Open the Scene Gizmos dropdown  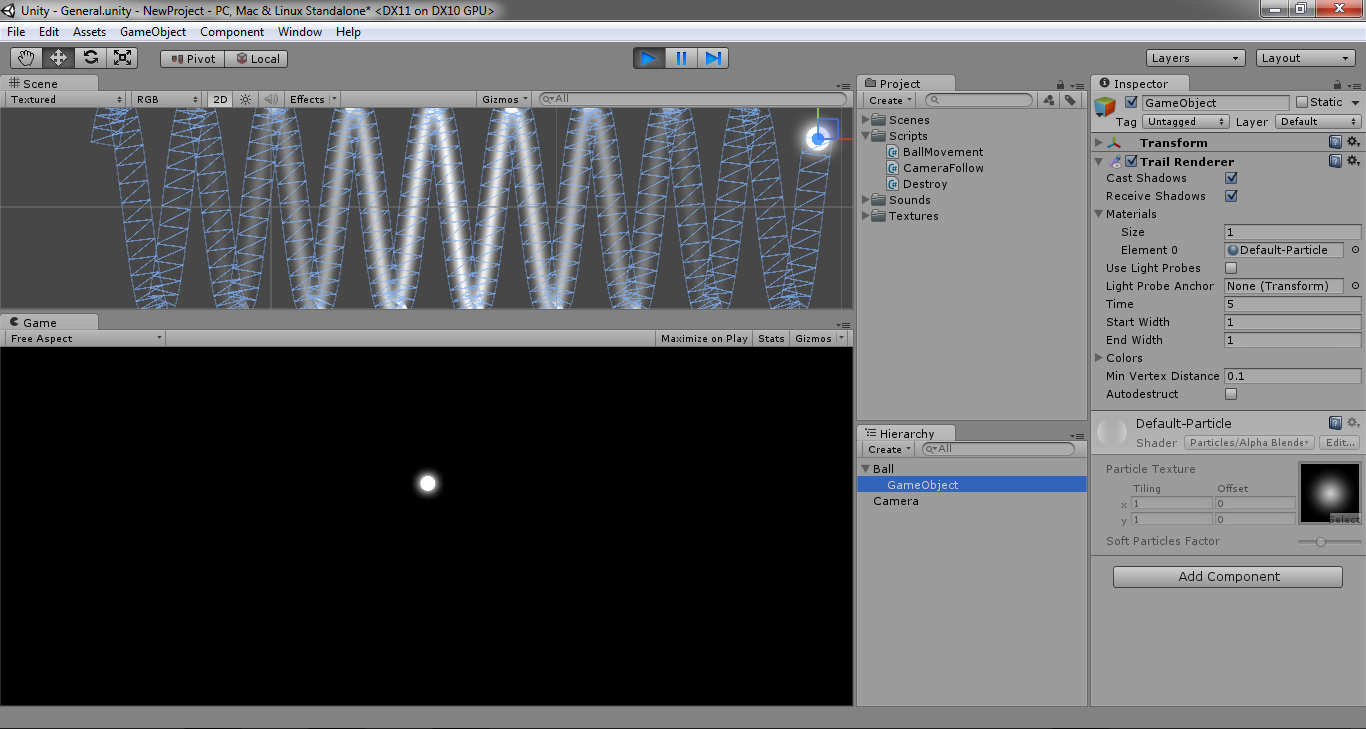click(505, 99)
